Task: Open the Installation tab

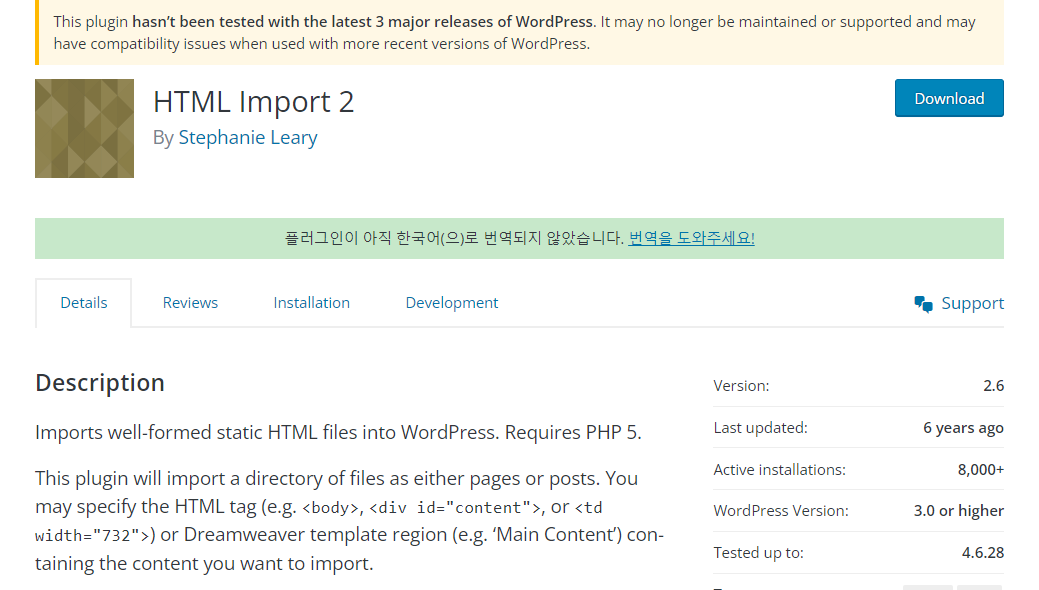Action: [311, 303]
